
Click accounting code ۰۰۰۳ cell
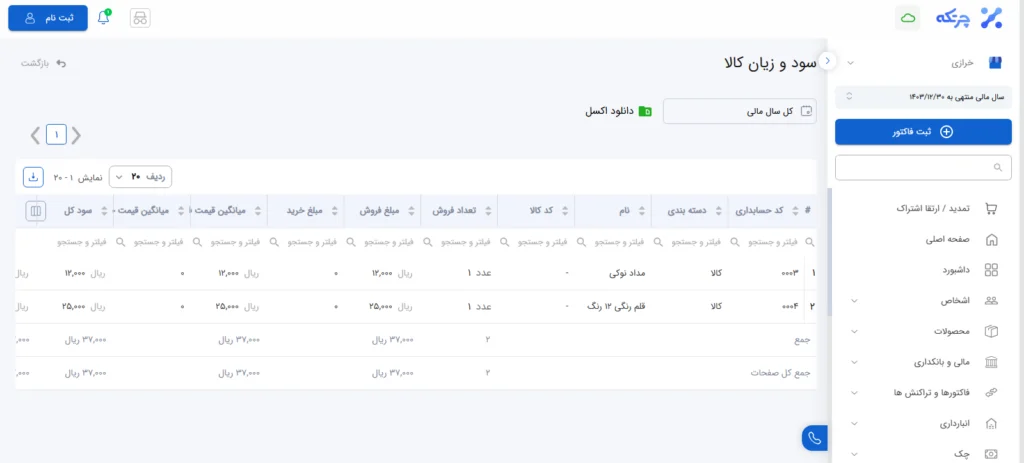tap(790, 274)
